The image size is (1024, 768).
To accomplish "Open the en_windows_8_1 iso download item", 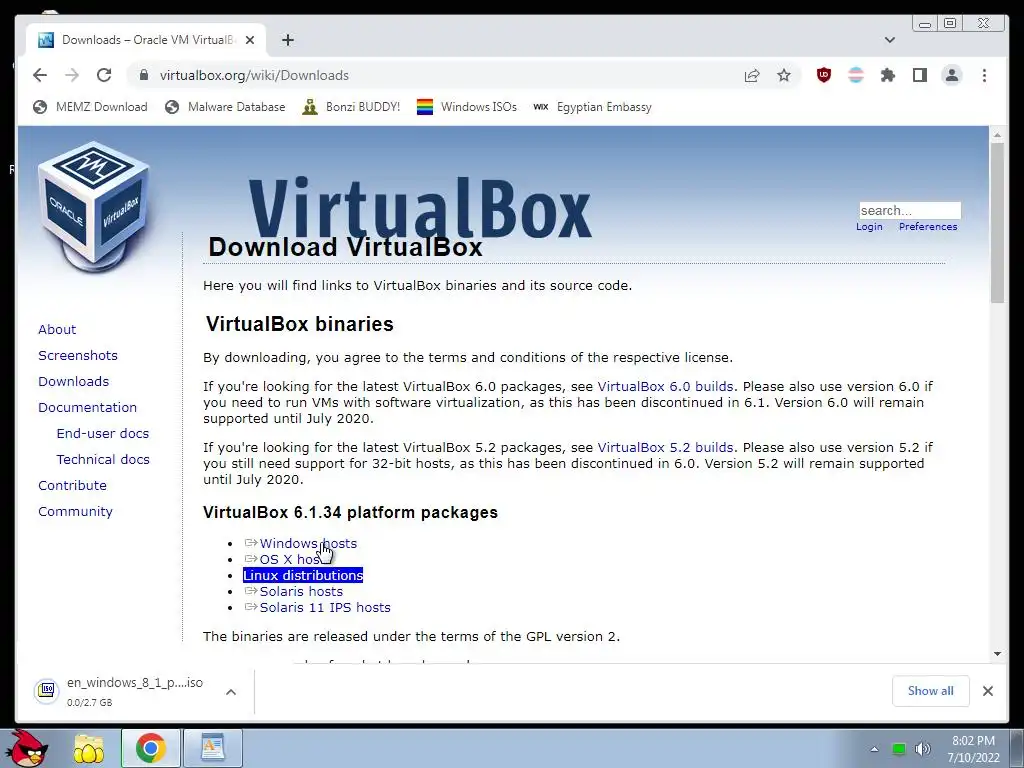I will [119, 691].
